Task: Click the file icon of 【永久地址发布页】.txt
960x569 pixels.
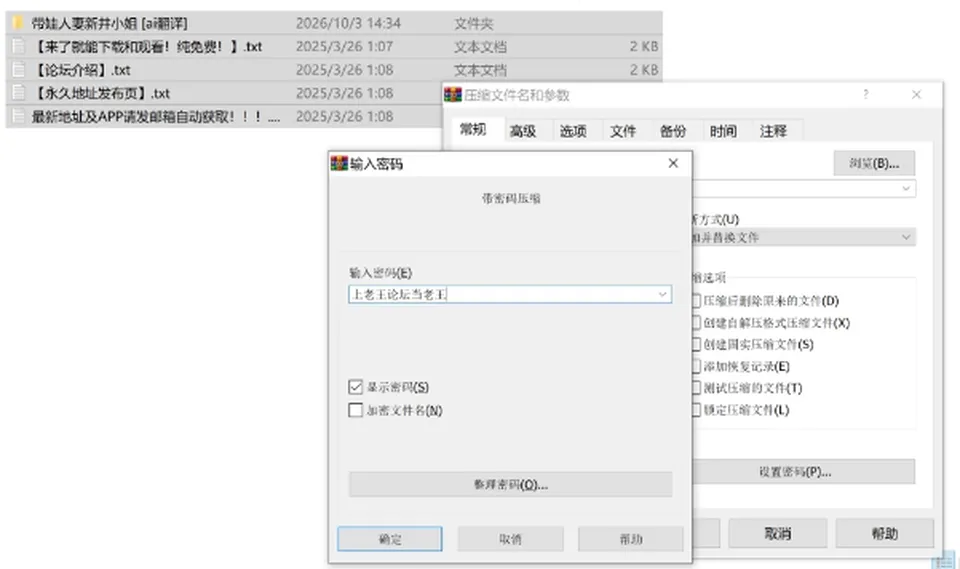Action: 18,93
